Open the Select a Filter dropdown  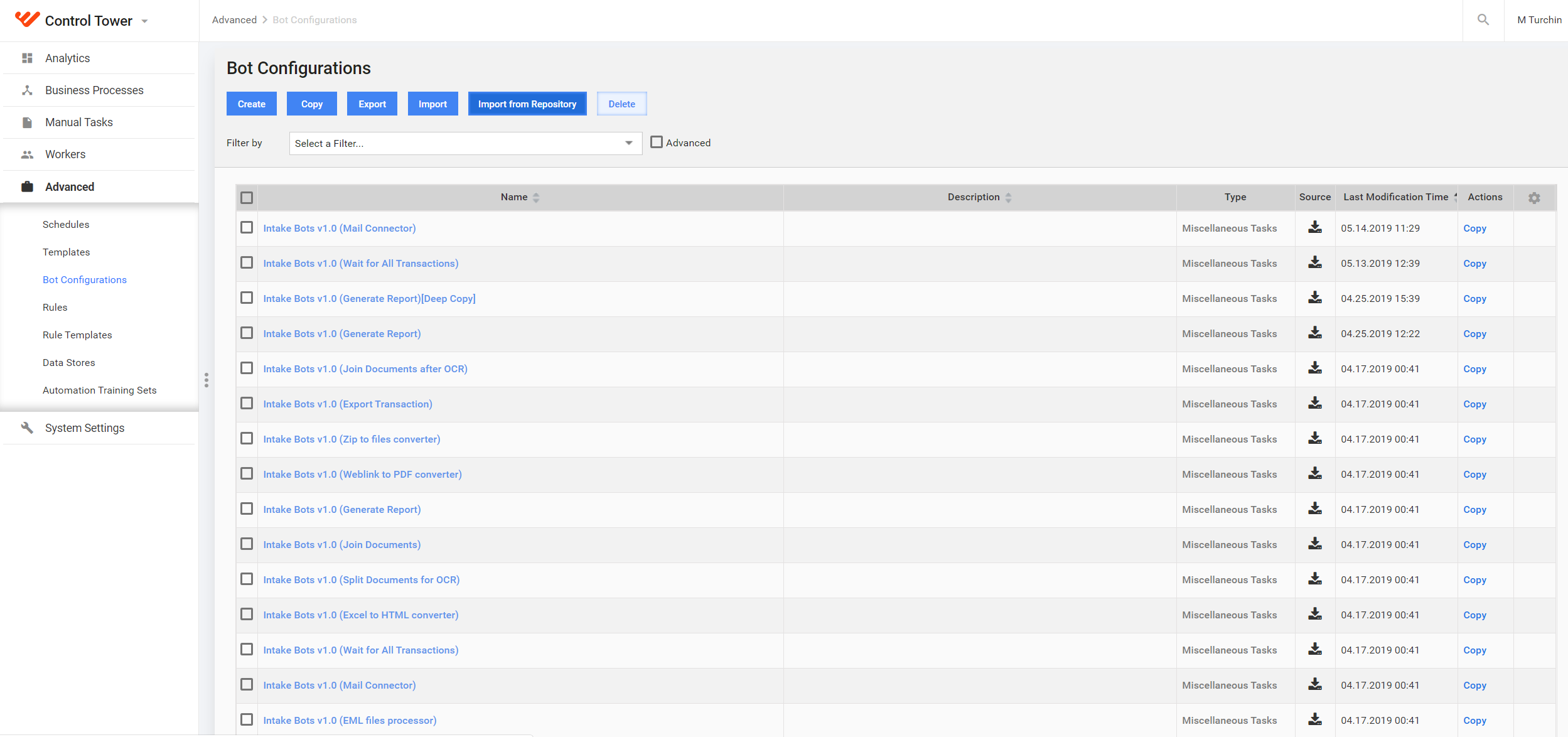click(465, 143)
